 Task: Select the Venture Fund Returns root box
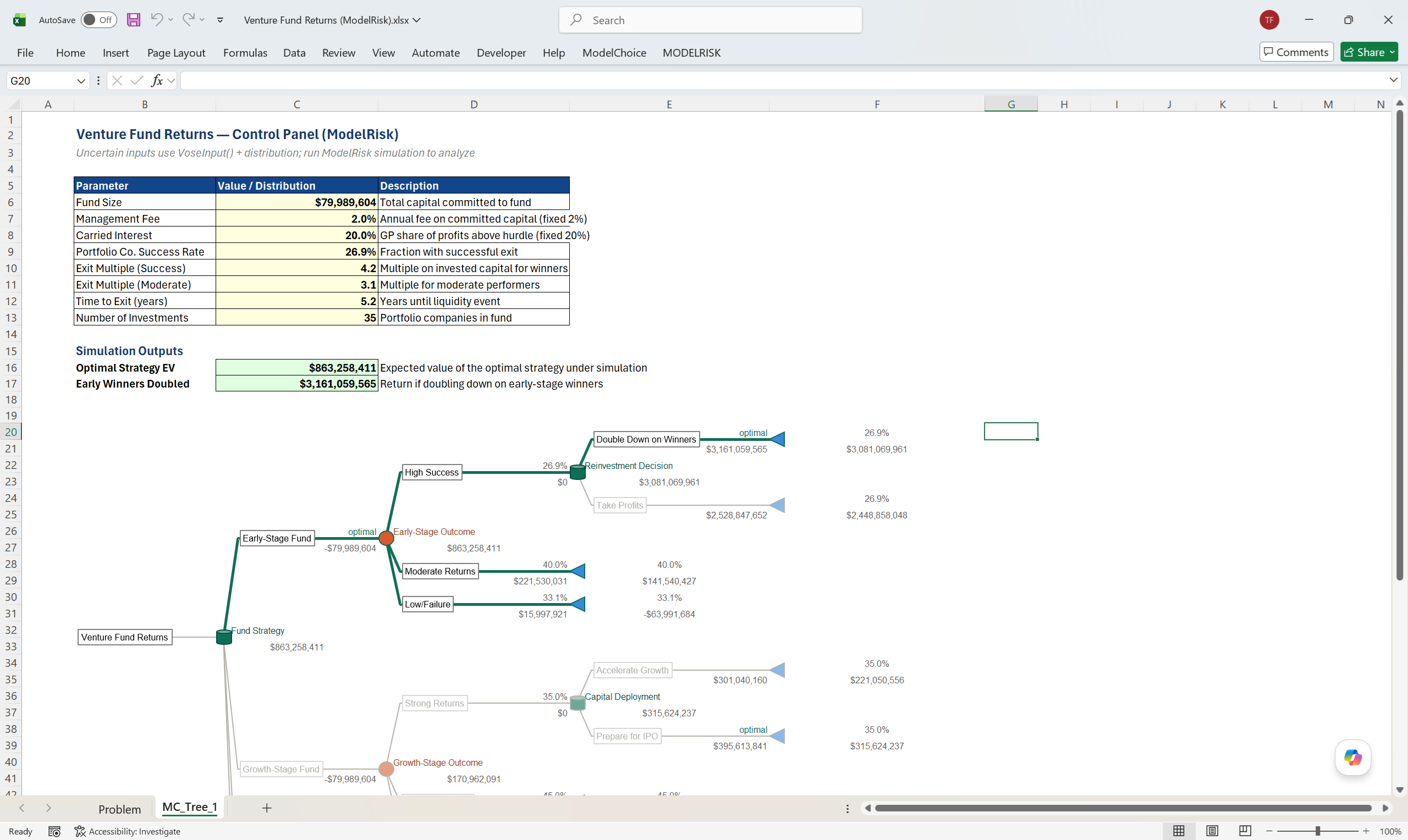click(124, 637)
